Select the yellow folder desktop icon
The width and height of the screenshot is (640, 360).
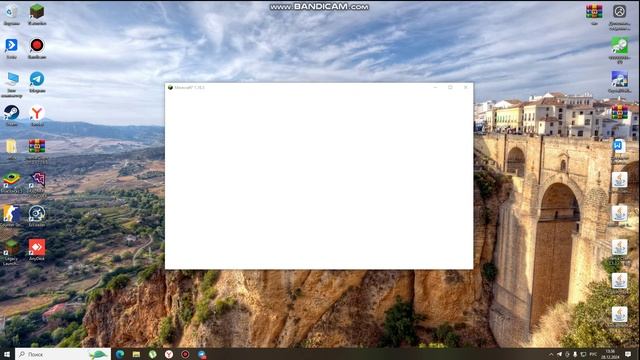pos(11,146)
